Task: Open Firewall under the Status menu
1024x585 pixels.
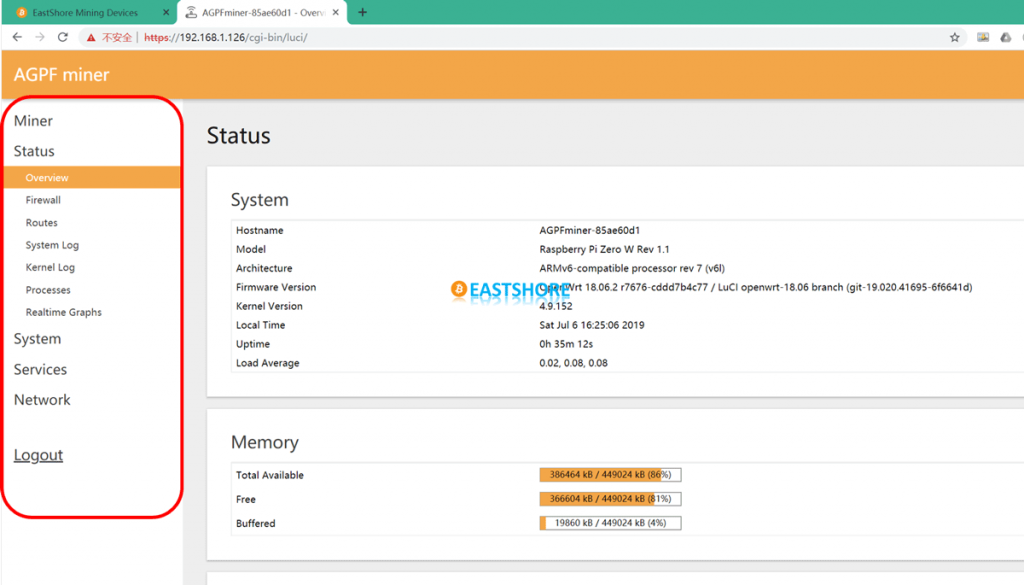Action: click(x=43, y=199)
